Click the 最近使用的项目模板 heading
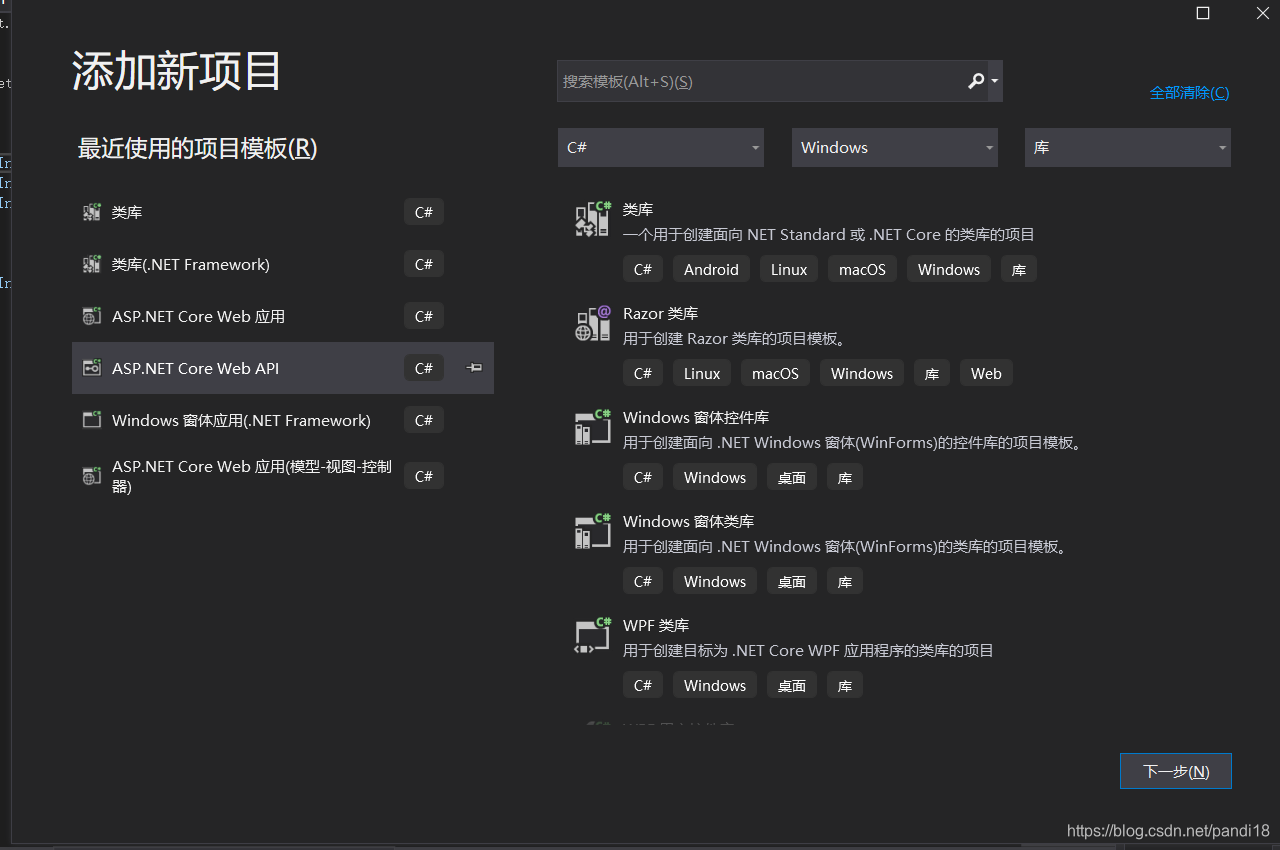The height and width of the screenshot is (850, 1280). point(197,149)
